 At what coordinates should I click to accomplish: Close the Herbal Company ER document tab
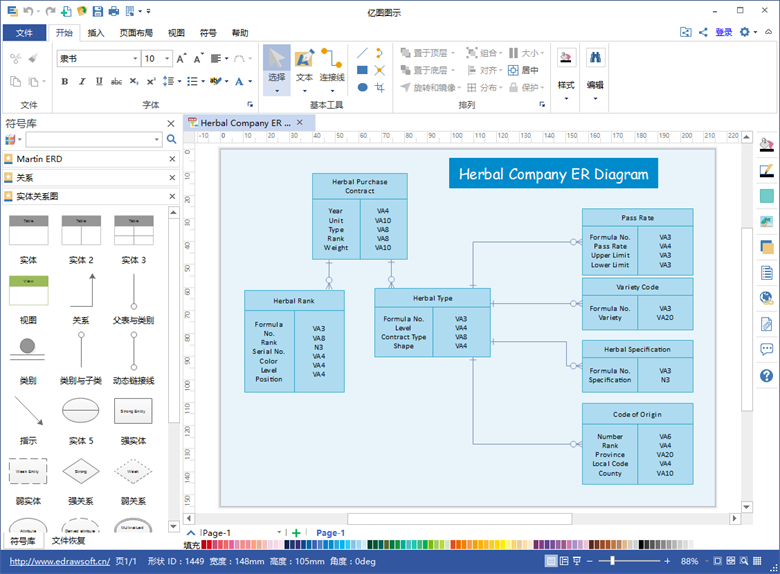(x=299, y=122)
